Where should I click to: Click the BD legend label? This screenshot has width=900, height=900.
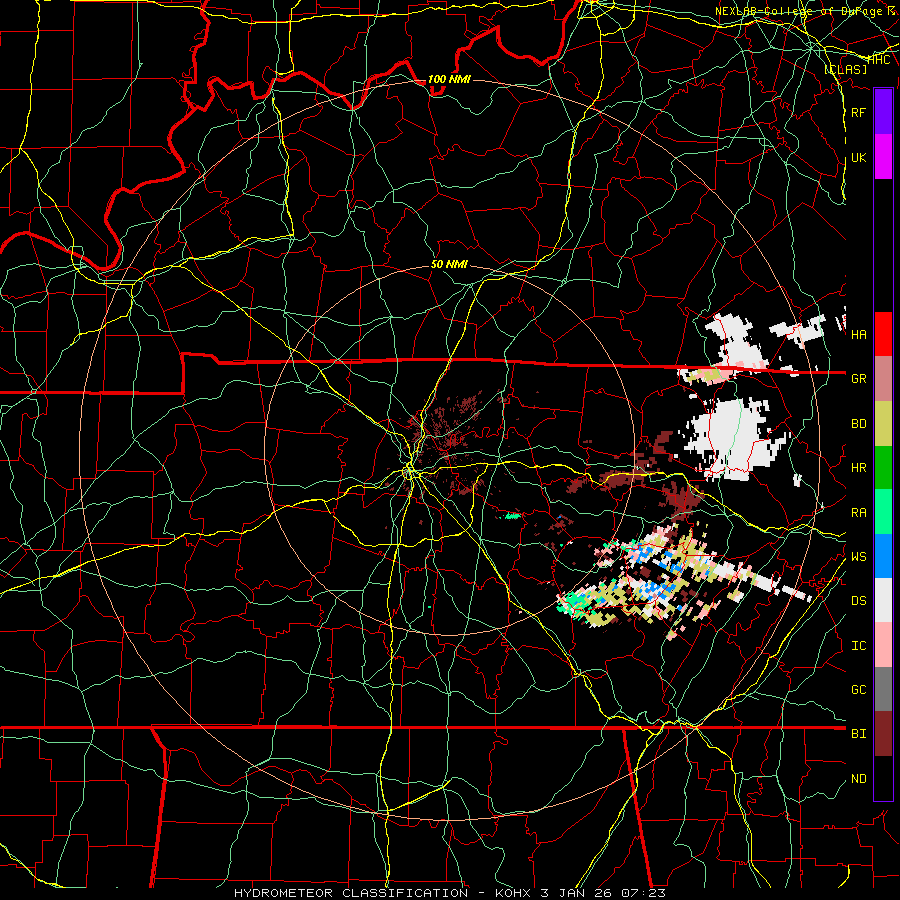[858, 424]
